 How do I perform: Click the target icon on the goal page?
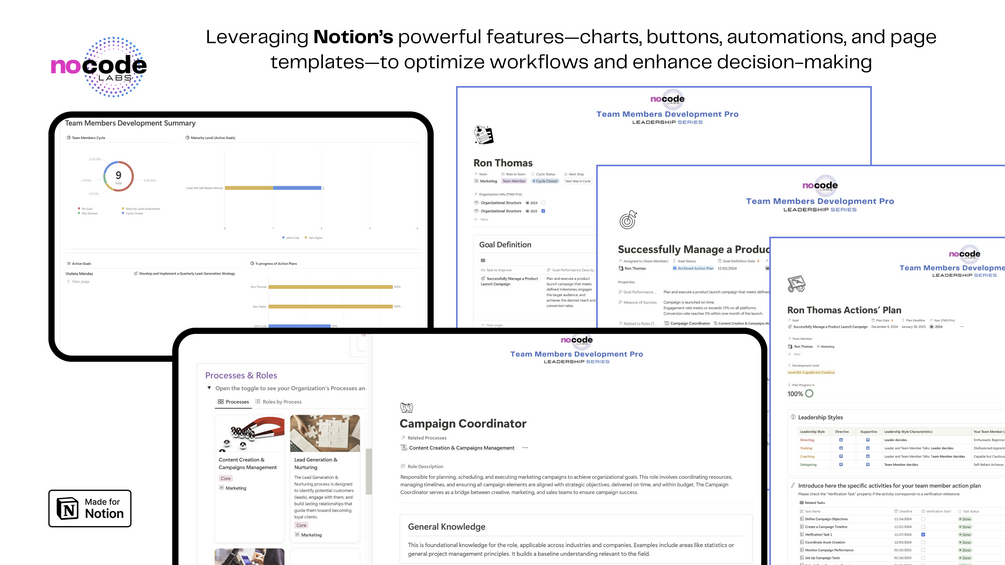[628, 220]
